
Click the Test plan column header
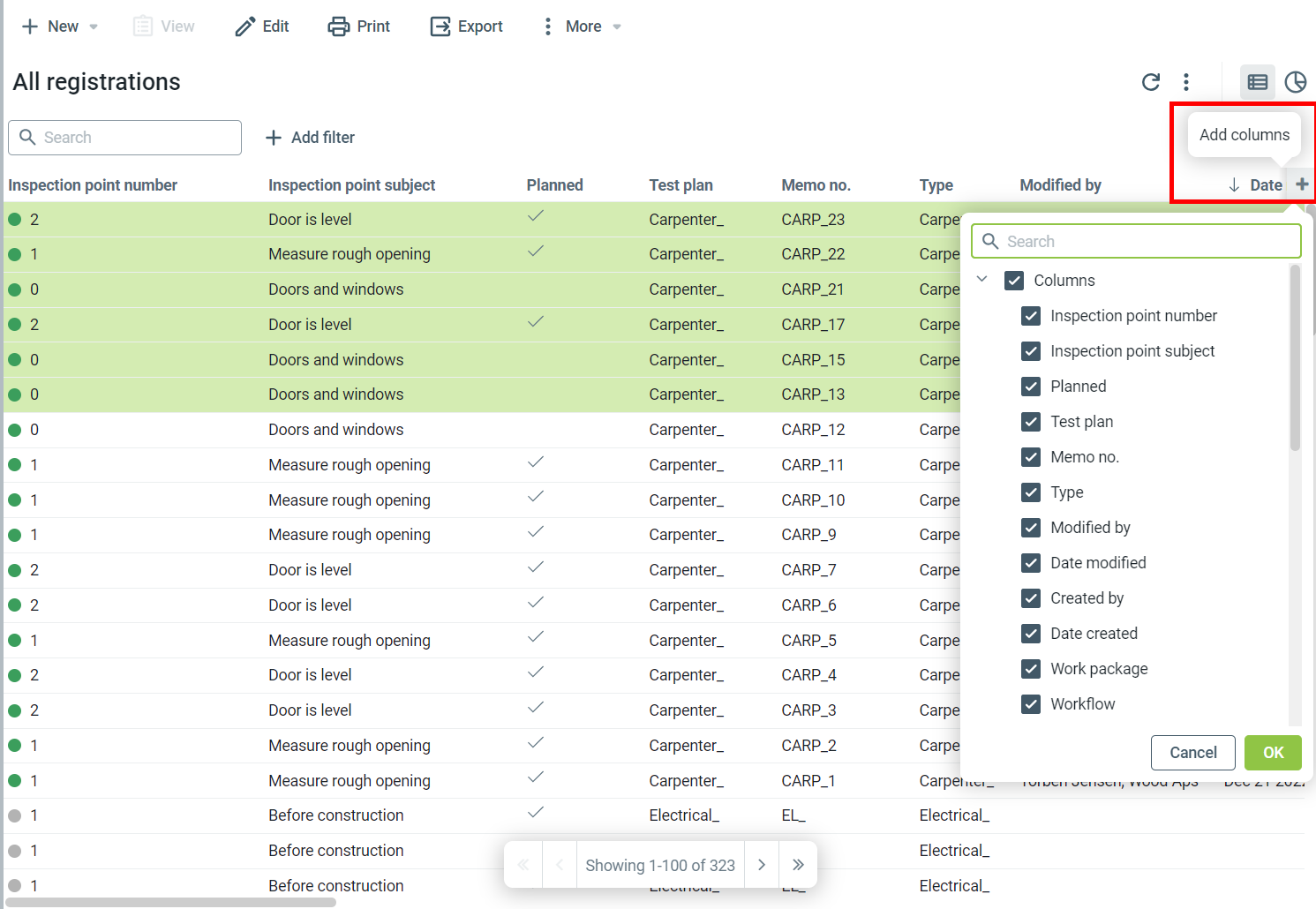pos(681,185)
